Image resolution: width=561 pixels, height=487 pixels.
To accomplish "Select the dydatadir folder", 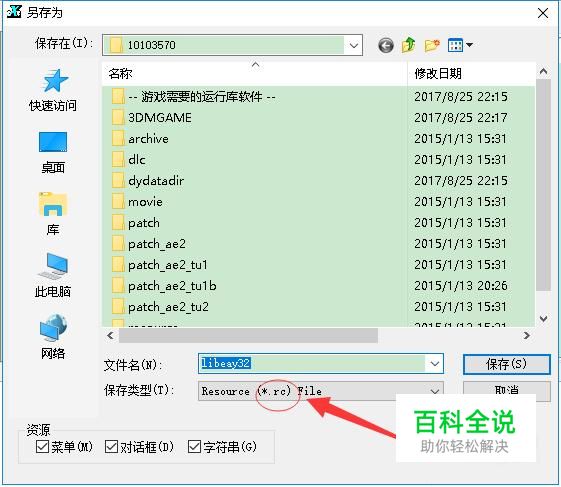I will [x=148, y=181].
